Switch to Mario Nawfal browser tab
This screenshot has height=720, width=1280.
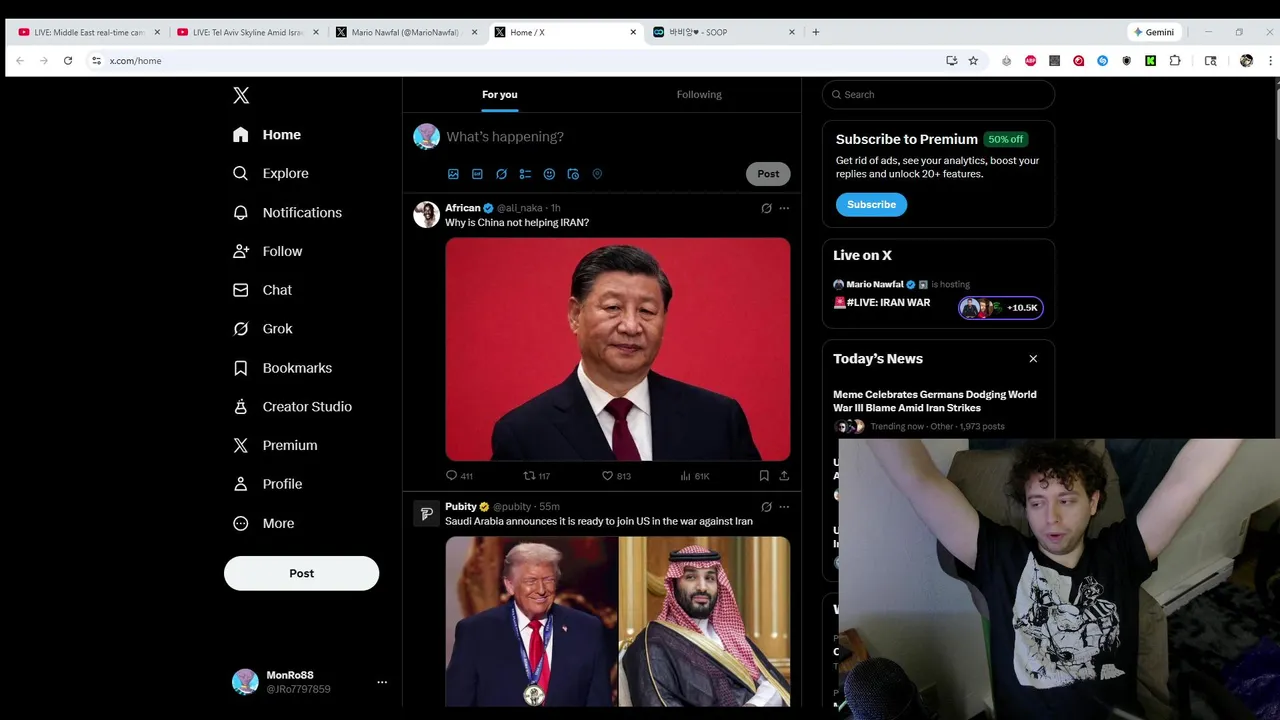pos(406,32)
